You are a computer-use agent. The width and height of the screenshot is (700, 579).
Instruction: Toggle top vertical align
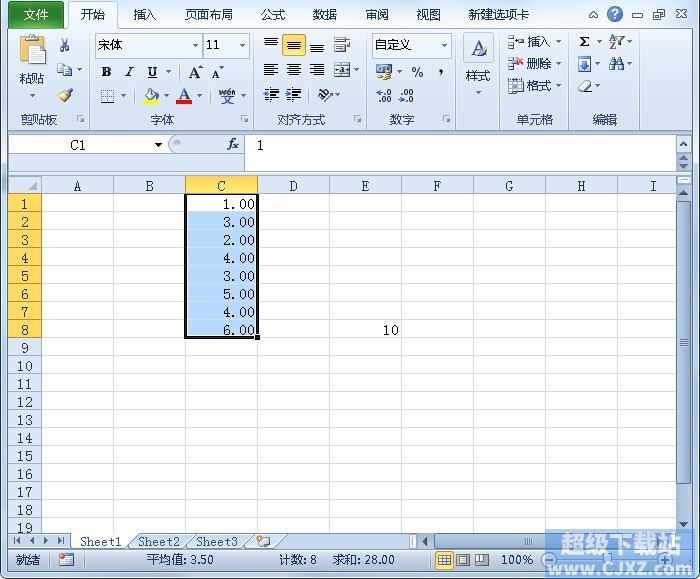271,45
